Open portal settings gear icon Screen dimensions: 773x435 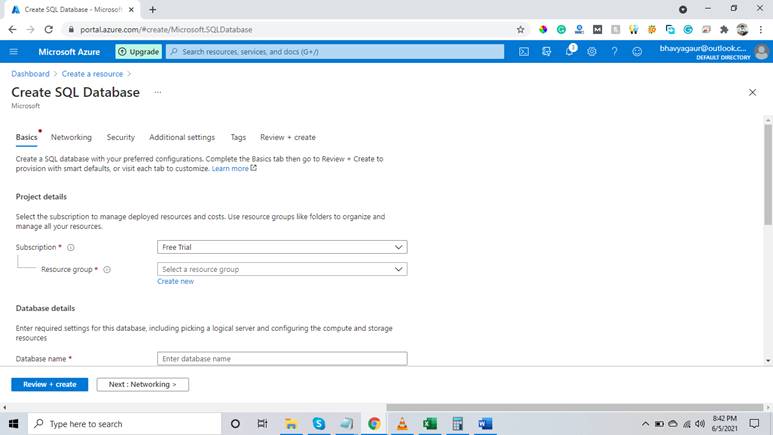point(592,52)
